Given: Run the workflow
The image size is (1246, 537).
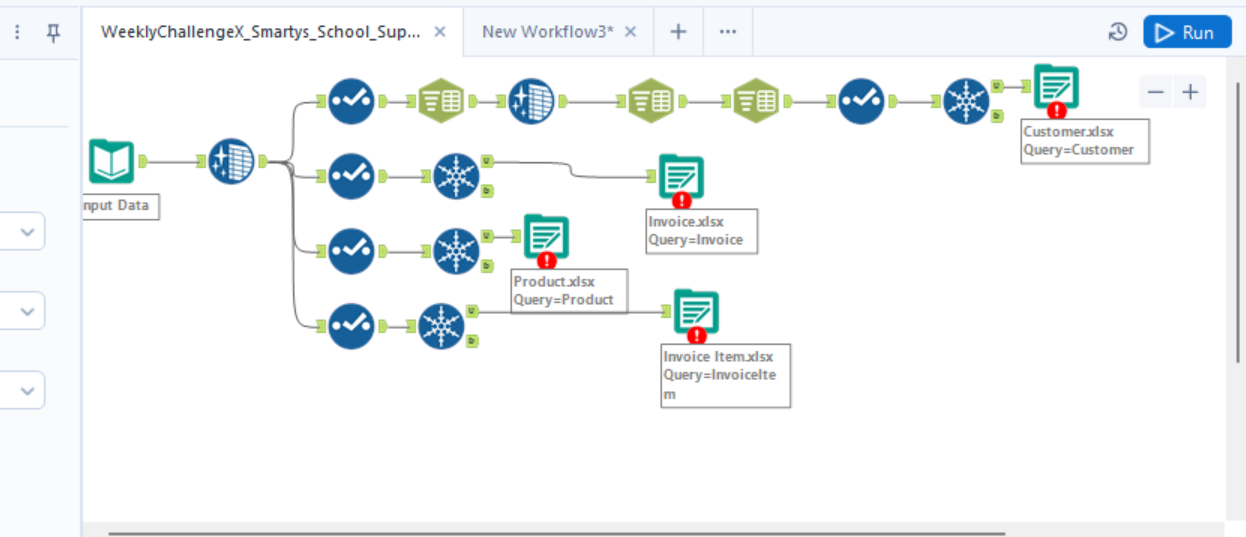Looking at the screenshot, I should click(1187, 32).
